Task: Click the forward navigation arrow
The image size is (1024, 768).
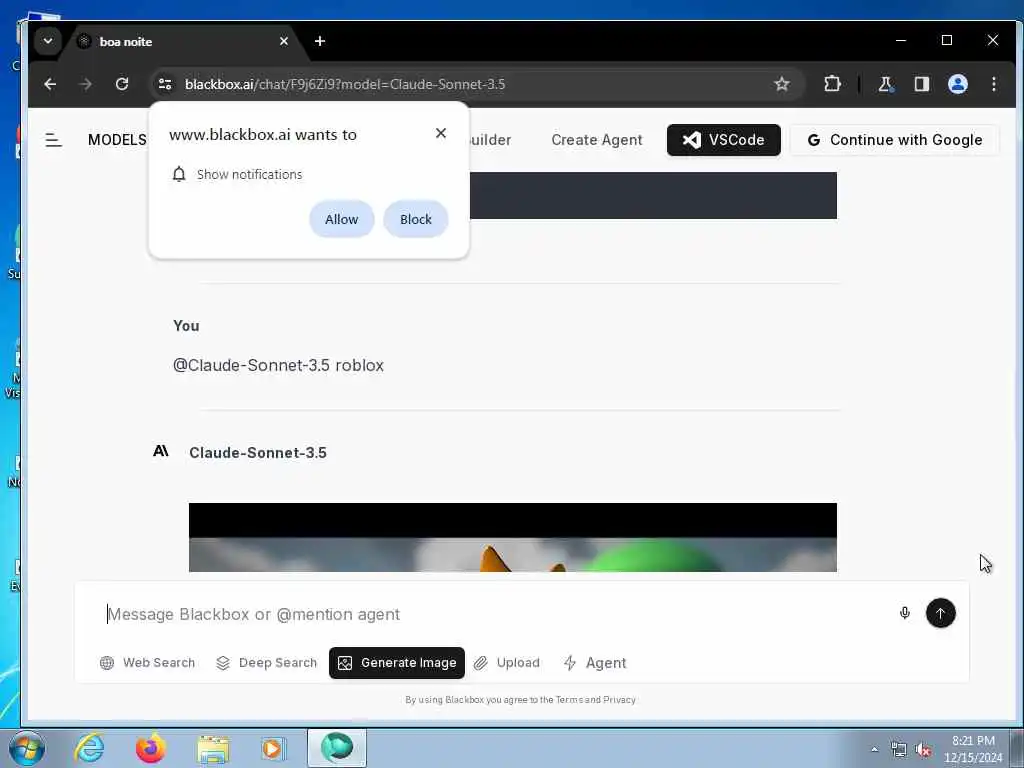Action: pos(86,84)
